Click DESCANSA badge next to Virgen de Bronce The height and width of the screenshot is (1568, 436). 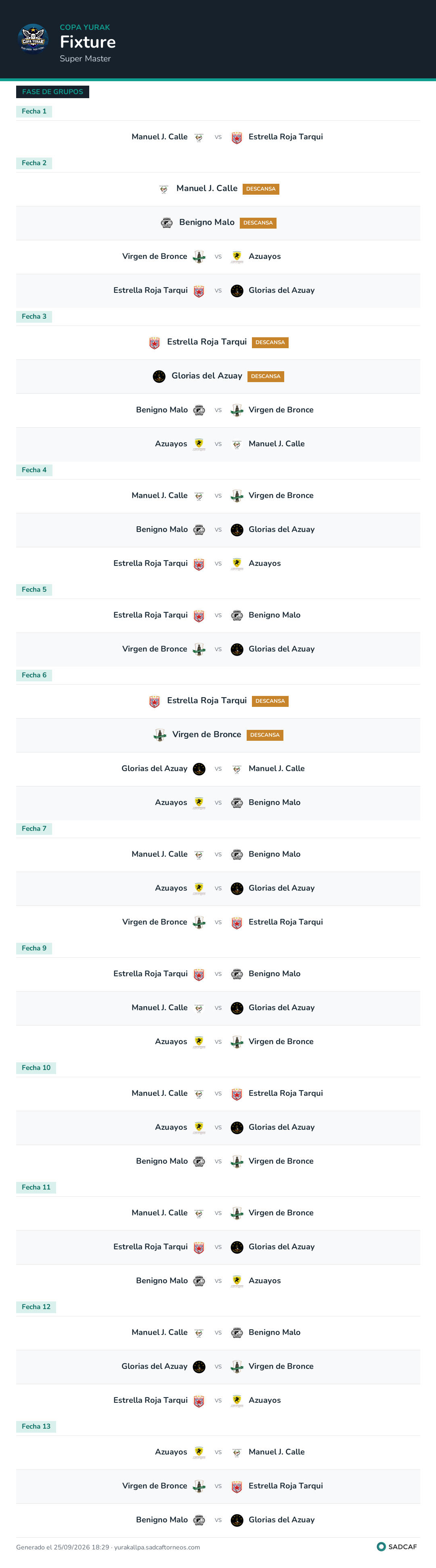[265, 735]
